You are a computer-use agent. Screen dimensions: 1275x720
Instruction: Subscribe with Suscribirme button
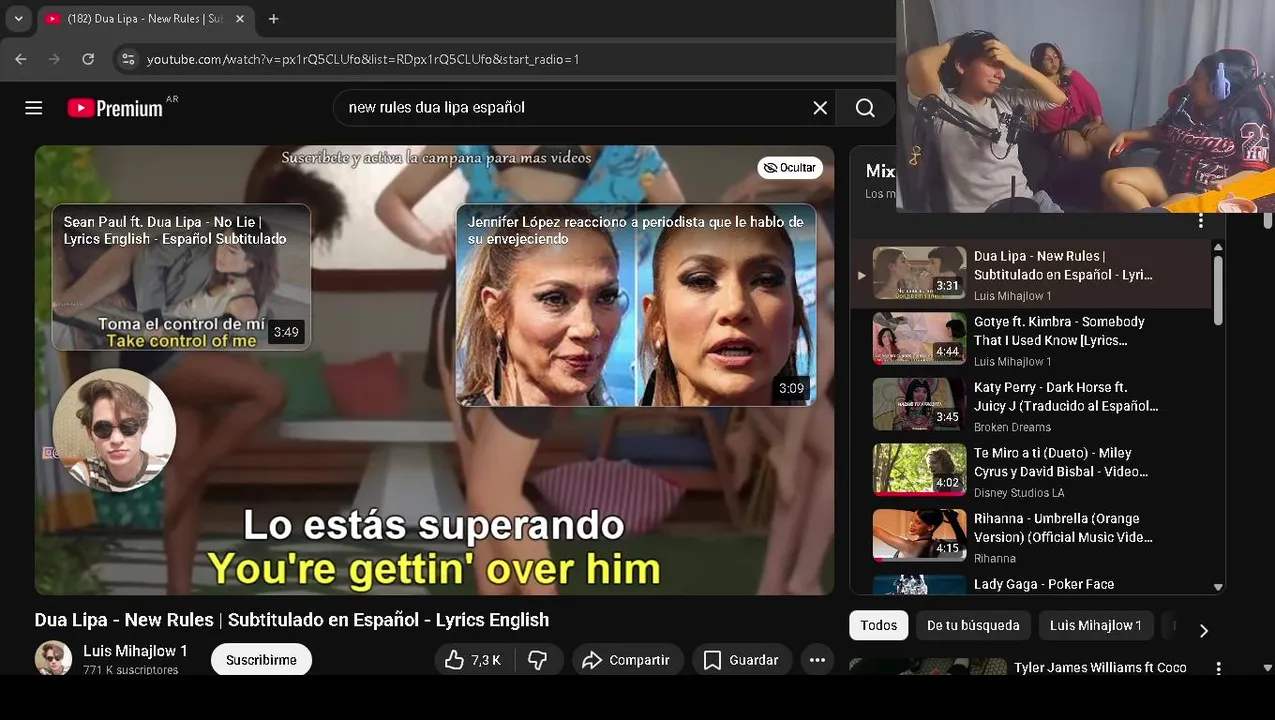261,660
